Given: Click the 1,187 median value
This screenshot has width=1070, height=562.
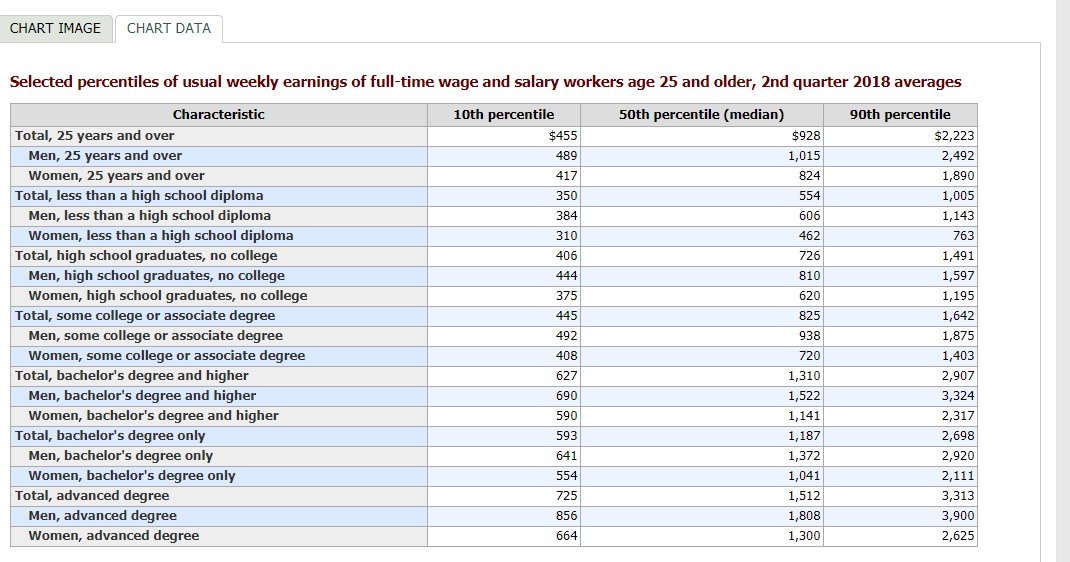Looking at the screenshot, I should click(804, 436).
